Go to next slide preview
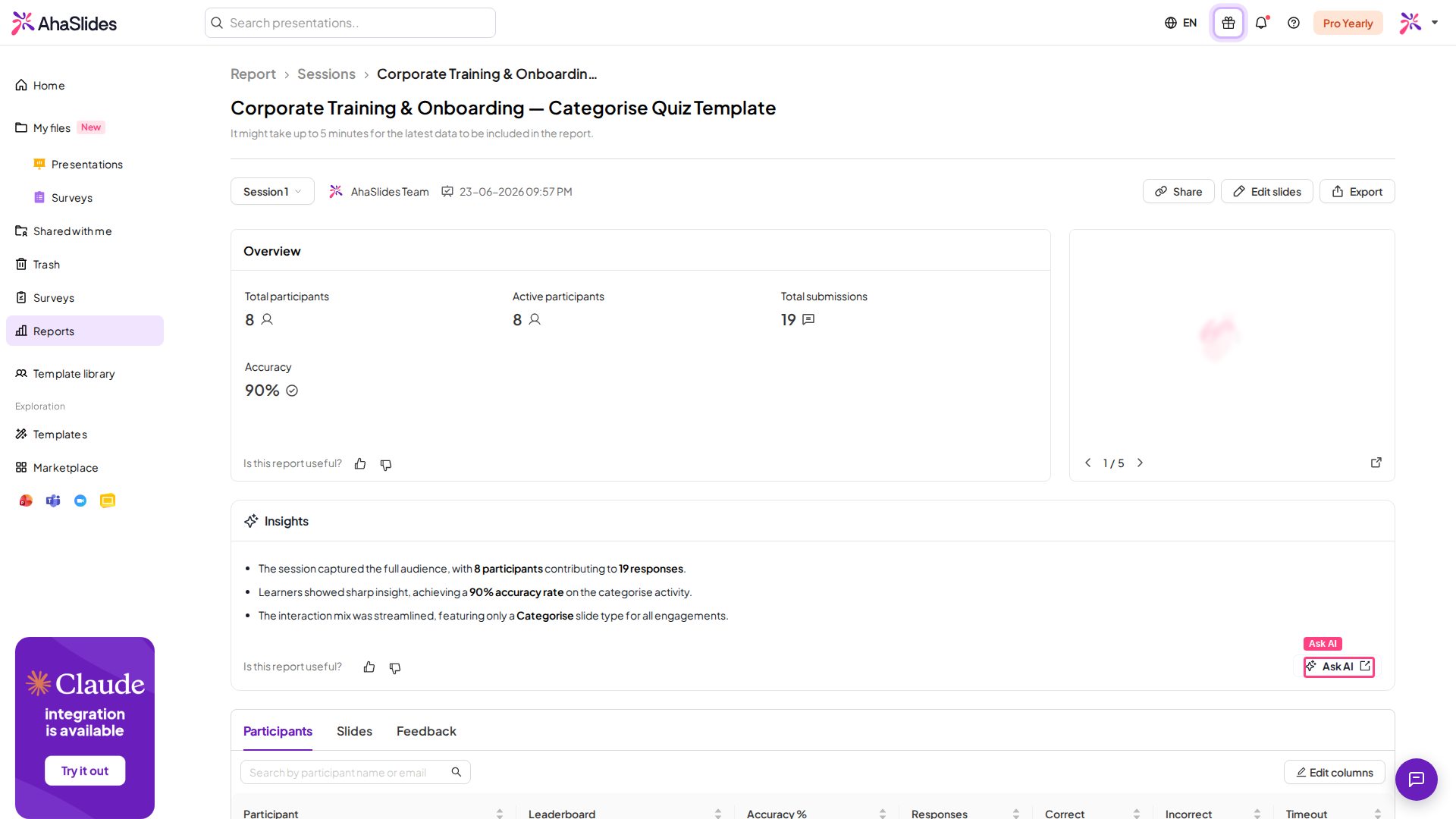1456x819 pixels. coord(1140,463)
